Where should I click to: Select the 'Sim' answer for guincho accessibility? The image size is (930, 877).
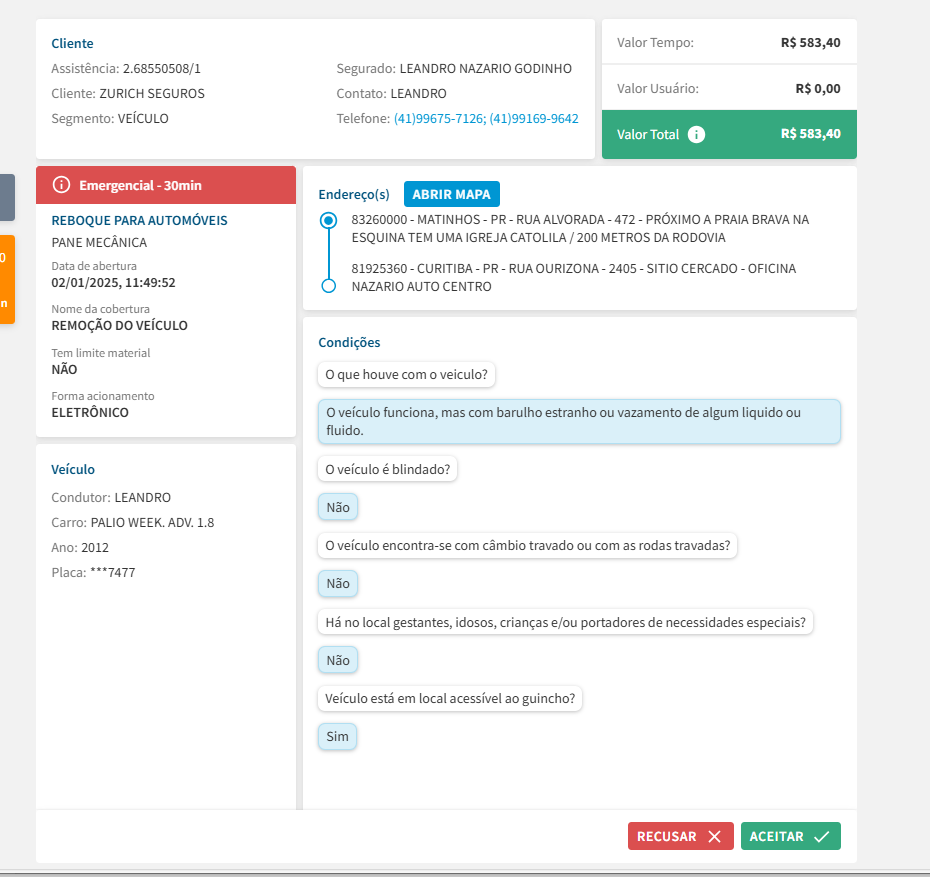337,737
